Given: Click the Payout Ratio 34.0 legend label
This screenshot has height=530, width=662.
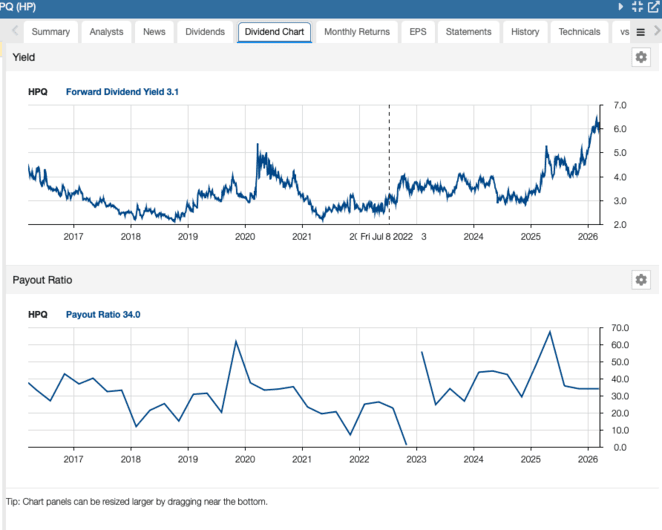Looking at the screenshot, I should pos(103,314).
